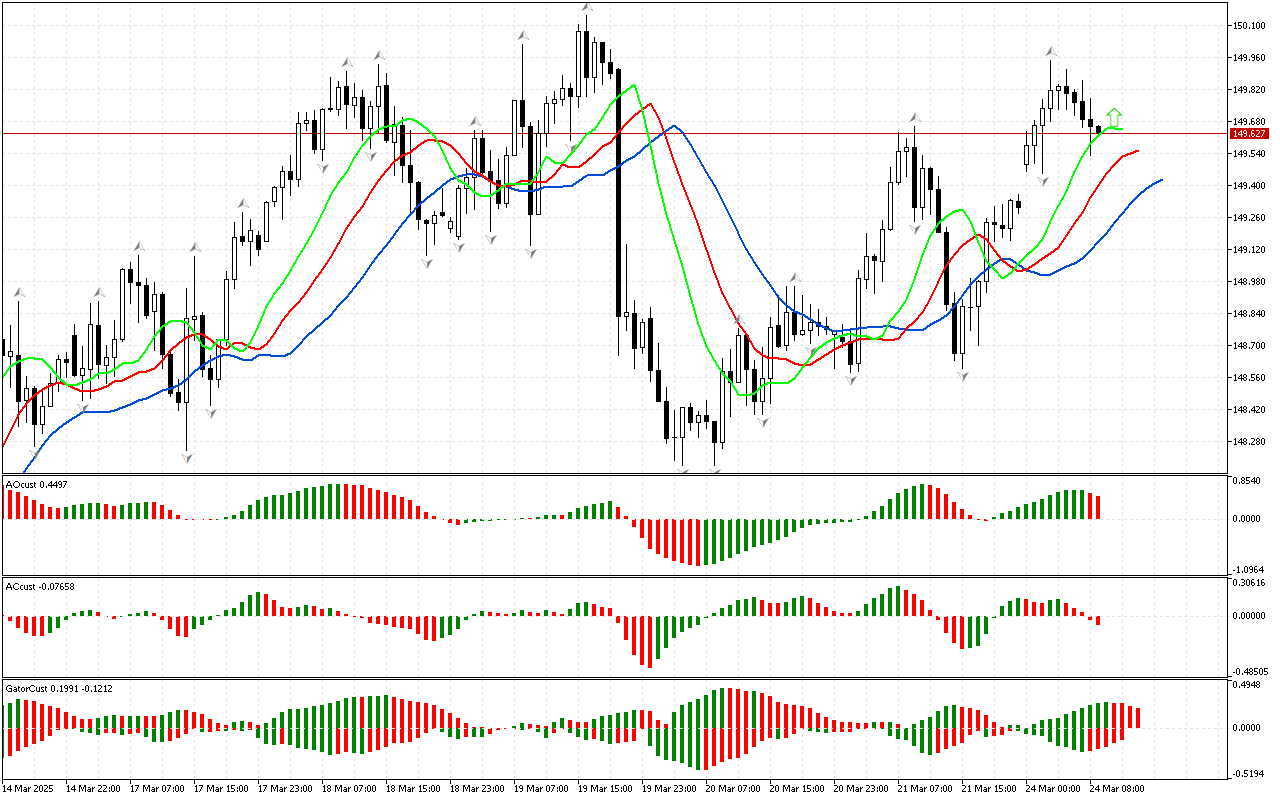The height and width of the screenshot is (800, 1280).
Task: Click the 19 Mar 07:00 time label
Action: 541,789
